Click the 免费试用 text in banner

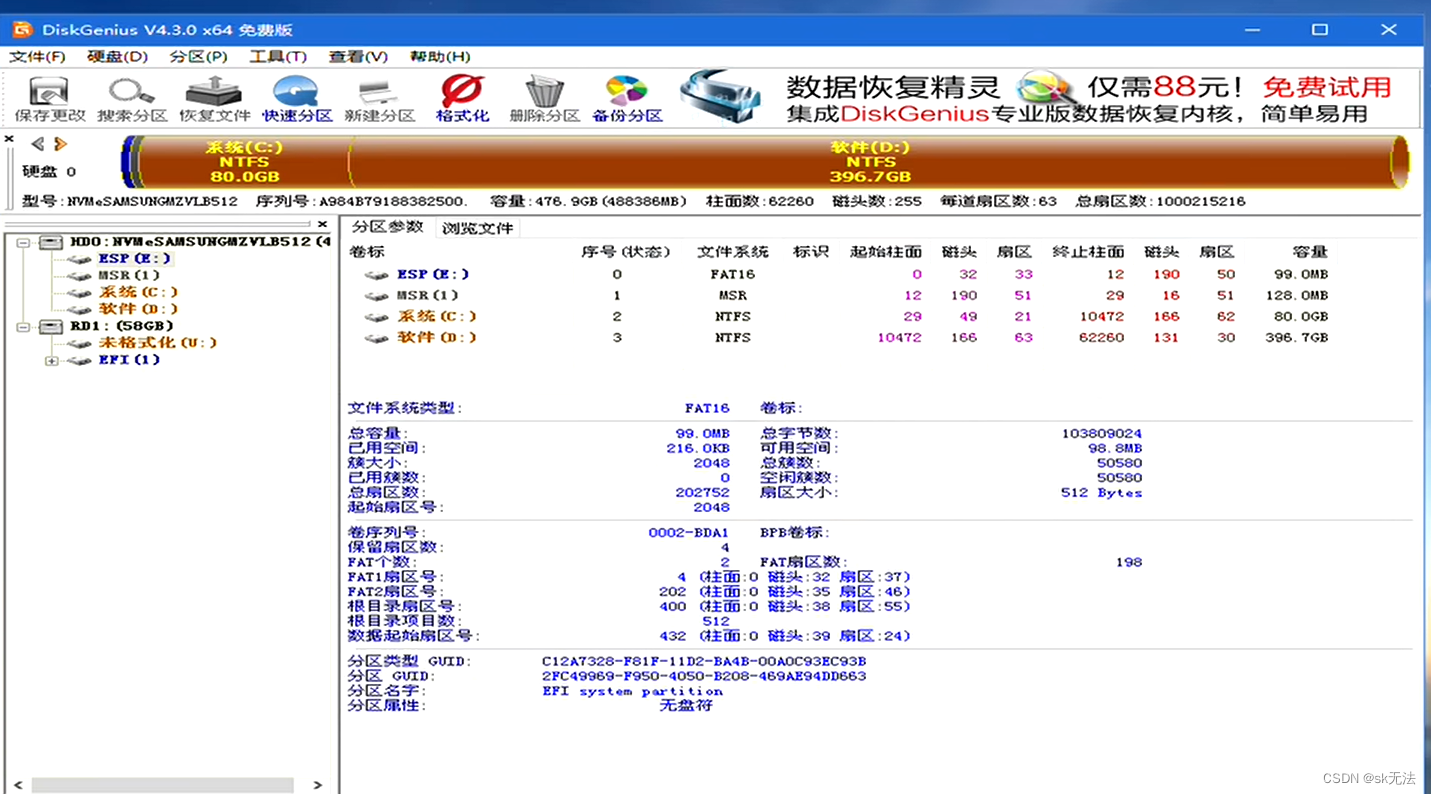[1326, 87]
